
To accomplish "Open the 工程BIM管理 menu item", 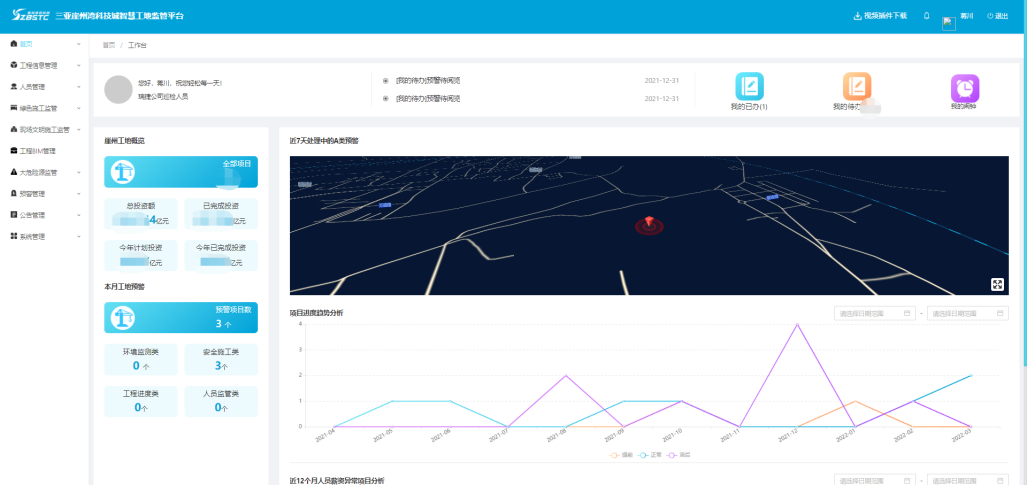I will (x=38, y=151).
